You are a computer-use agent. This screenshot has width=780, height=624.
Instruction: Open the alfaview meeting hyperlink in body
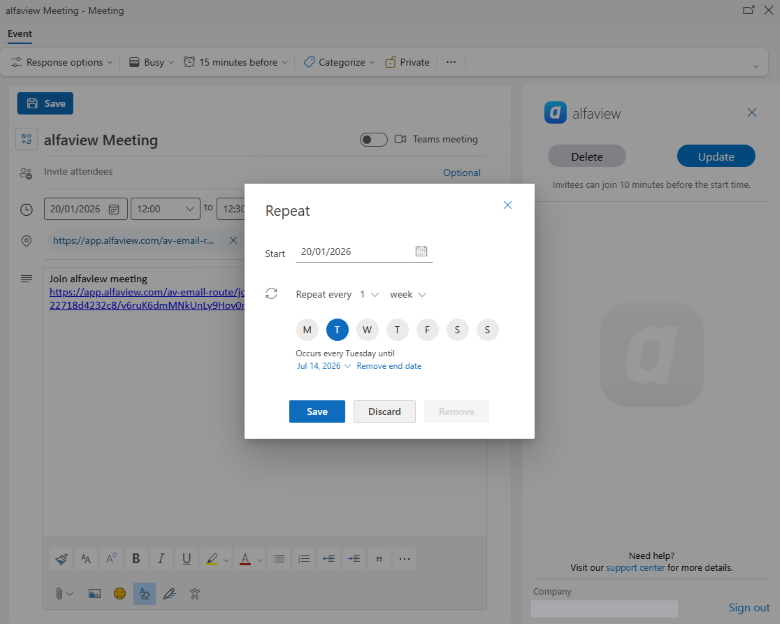pos(147,299)
